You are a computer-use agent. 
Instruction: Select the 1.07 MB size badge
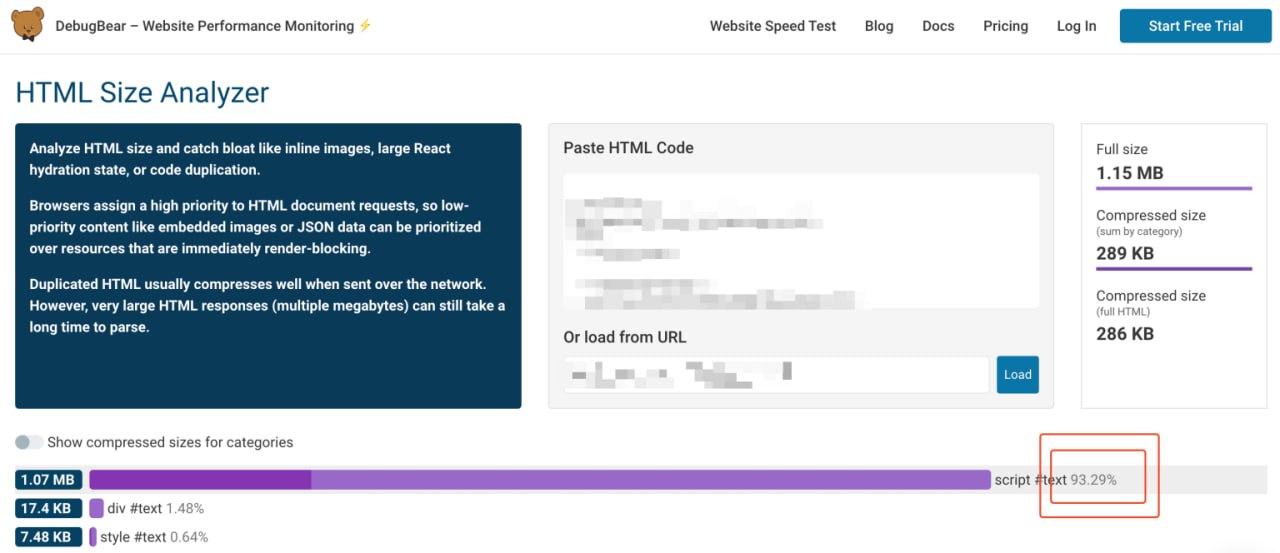tap(48, 480)
